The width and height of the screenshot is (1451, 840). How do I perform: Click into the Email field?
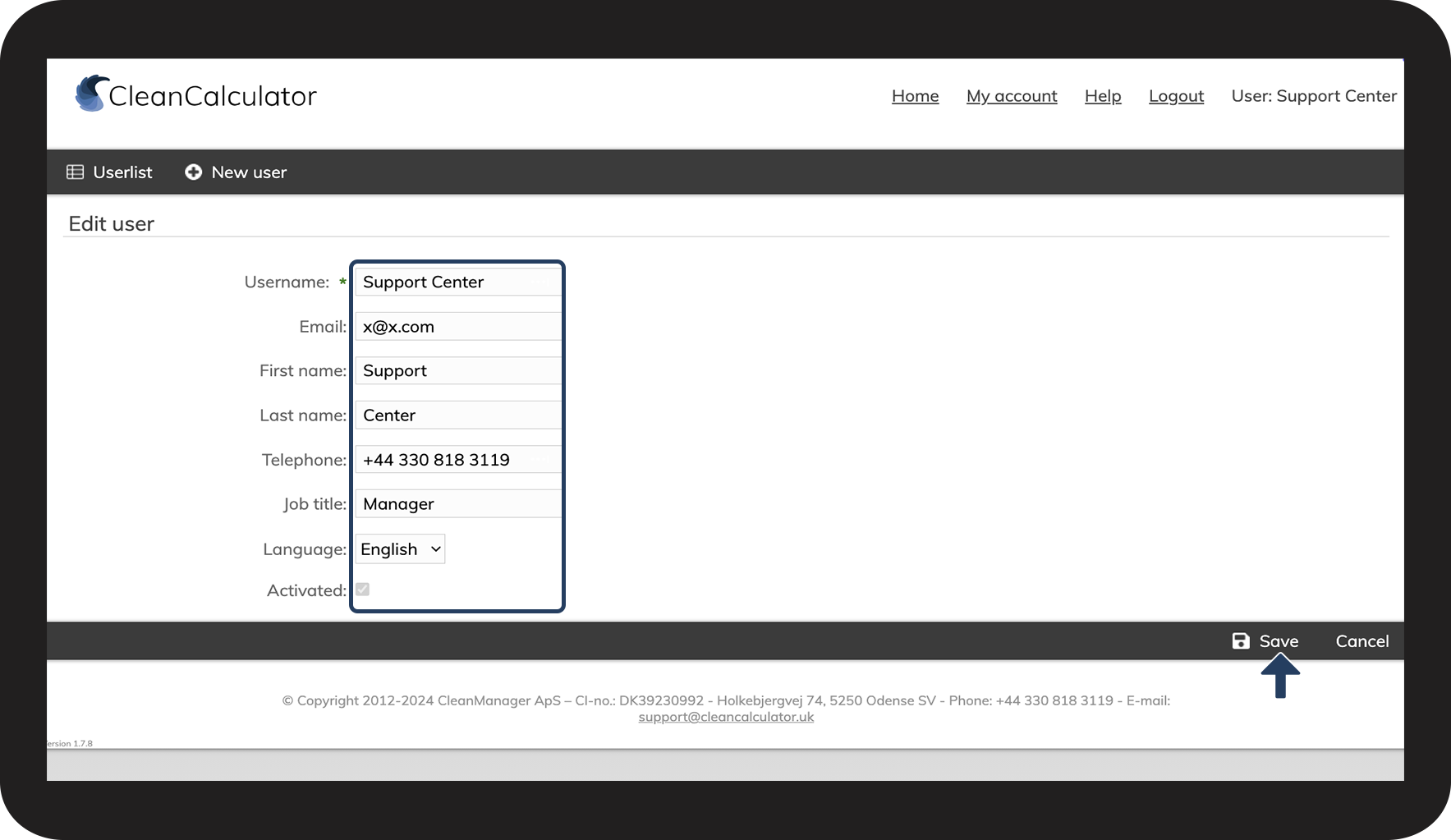458,327
